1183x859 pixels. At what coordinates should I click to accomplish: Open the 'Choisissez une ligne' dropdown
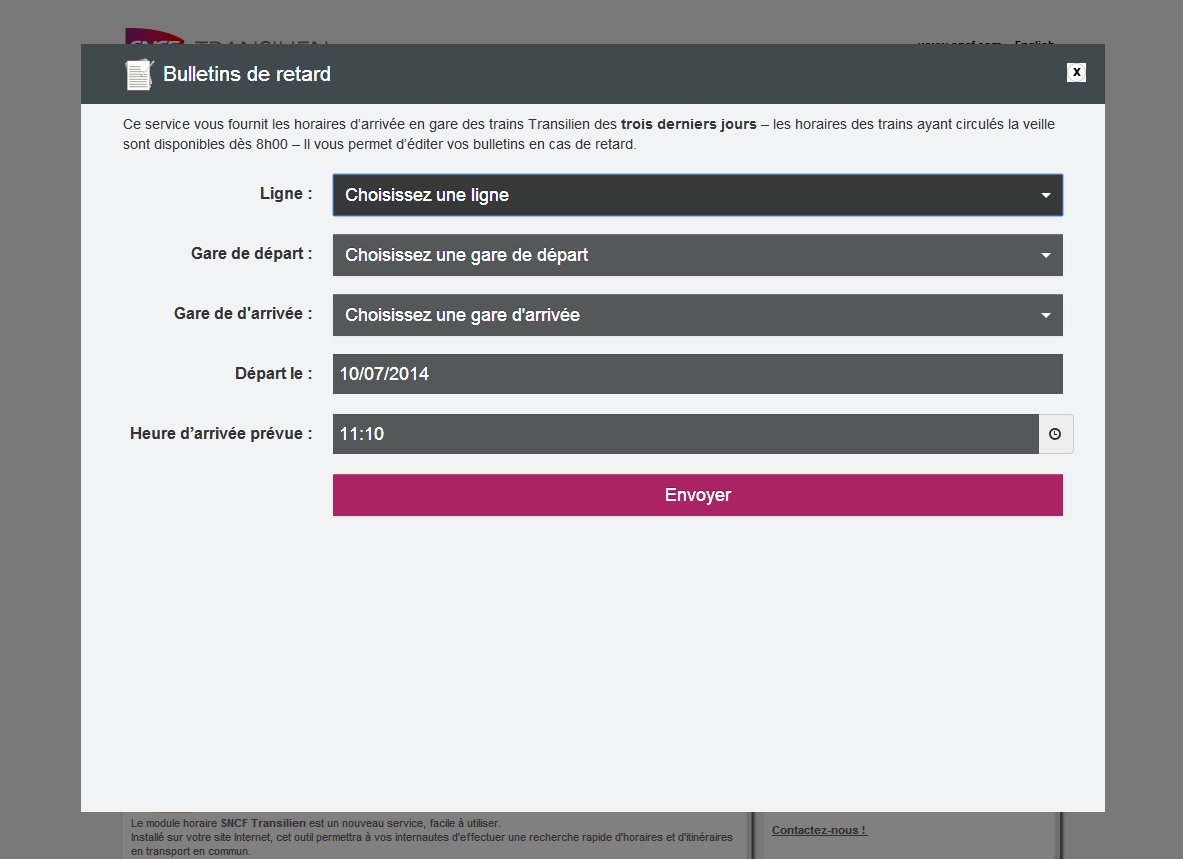coord(697,195)
